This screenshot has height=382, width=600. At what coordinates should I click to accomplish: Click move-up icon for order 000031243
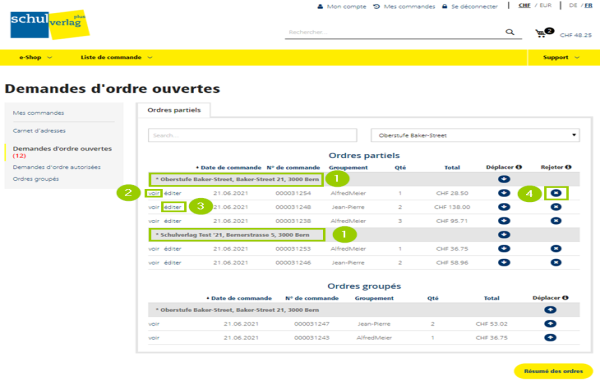click(550, 338)
